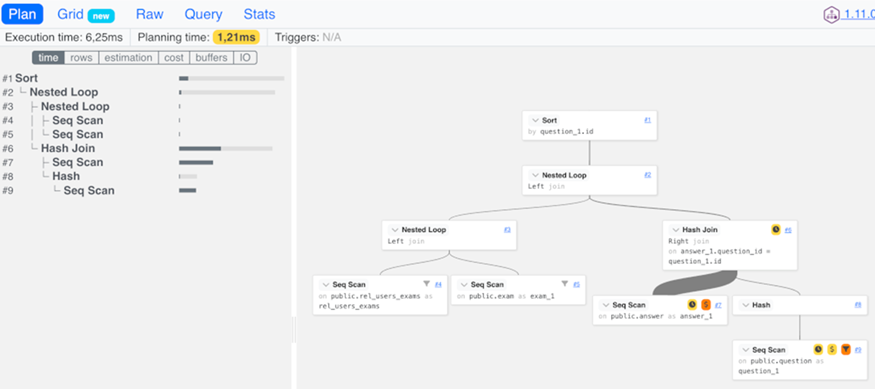Click the #6 link on Hash Join card
The height and width of the screenshot is (390, 875).
[x=788, y=230]
